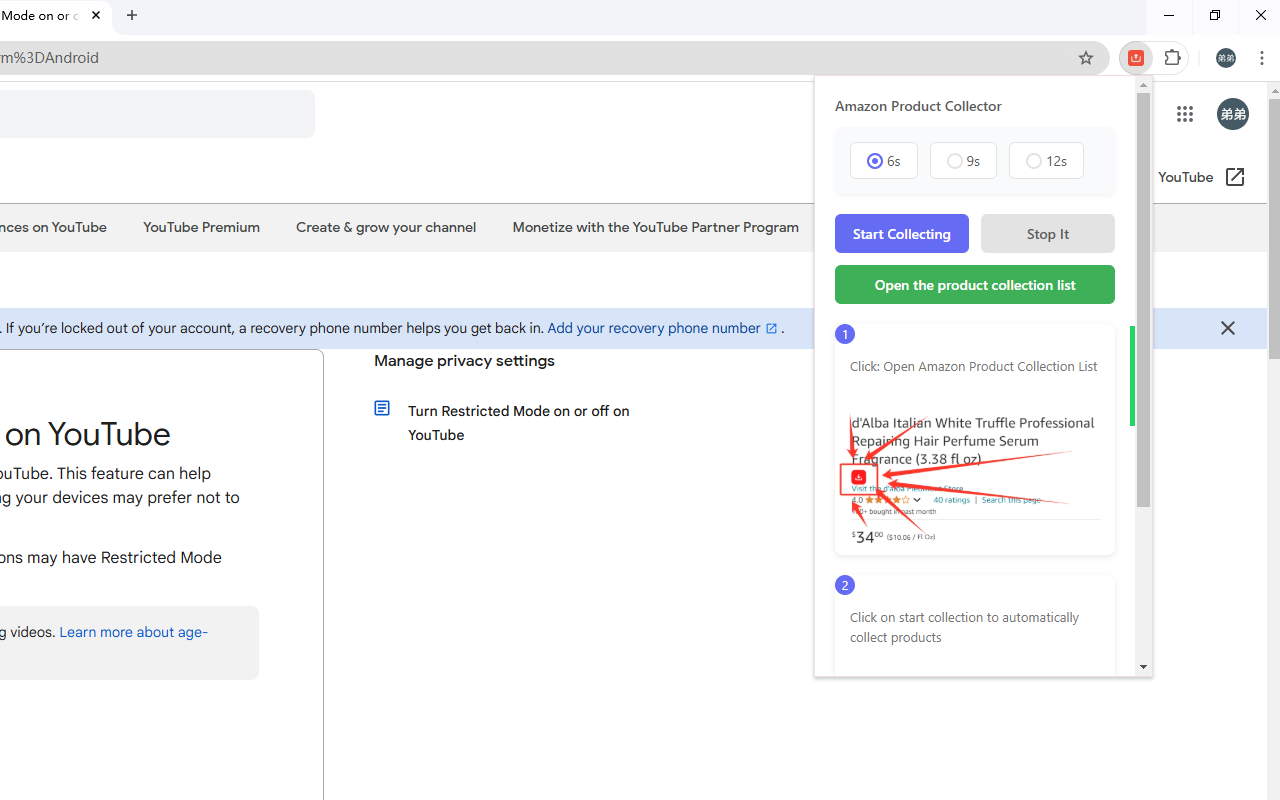Open Create & grow your channel menu
Screen dimensions: 1280x800
[x=386, y=227]
